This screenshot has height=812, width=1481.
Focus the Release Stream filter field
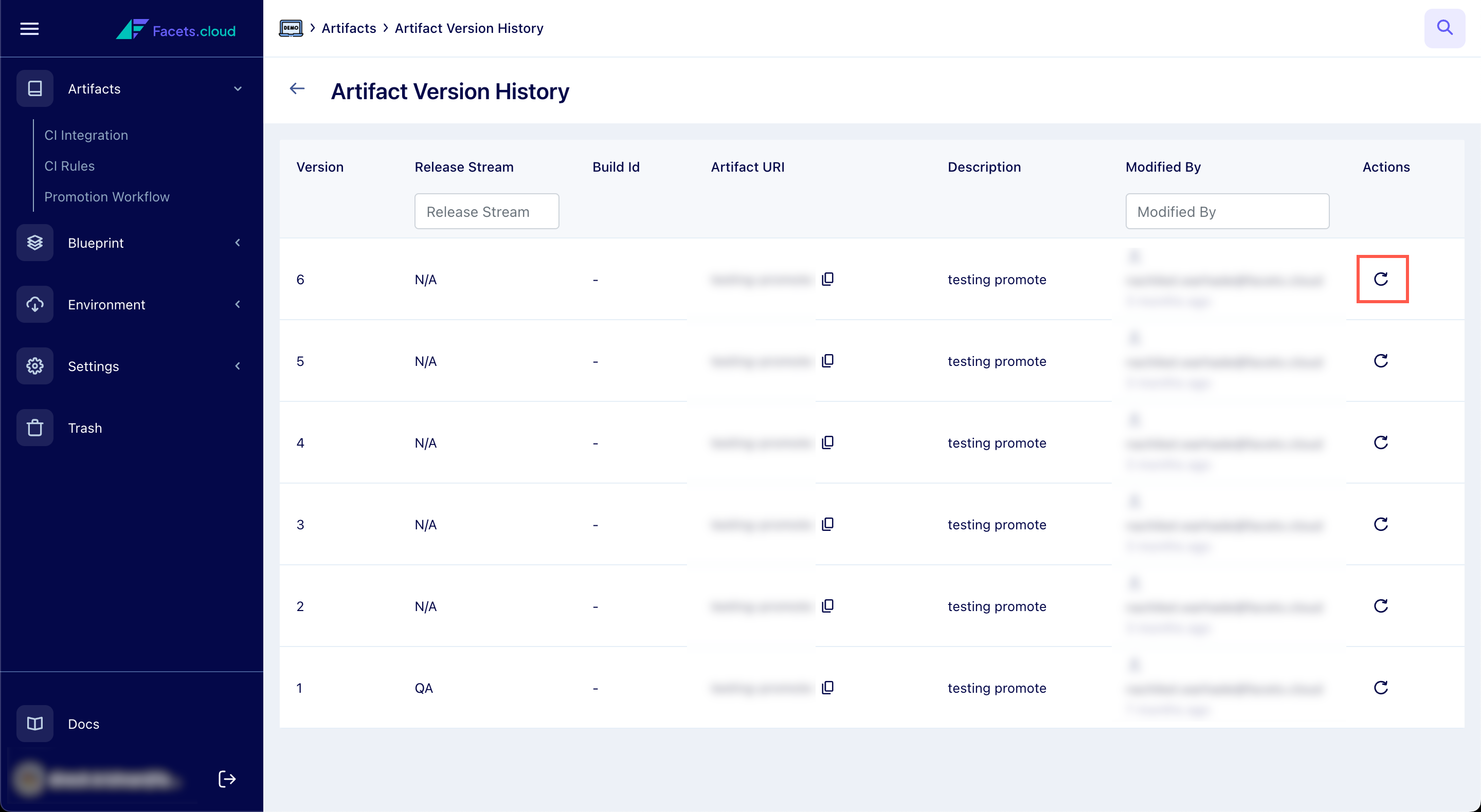click(x=486, y=211)
